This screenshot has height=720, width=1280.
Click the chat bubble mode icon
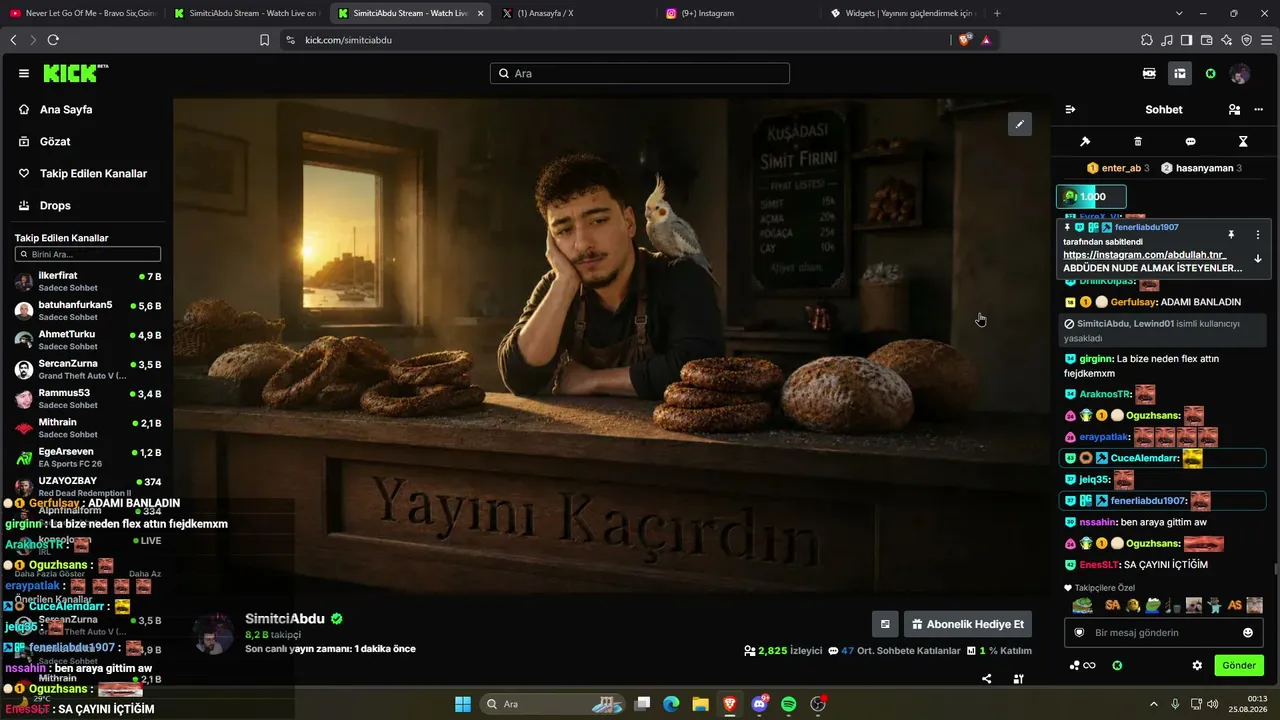[1190, 142]
